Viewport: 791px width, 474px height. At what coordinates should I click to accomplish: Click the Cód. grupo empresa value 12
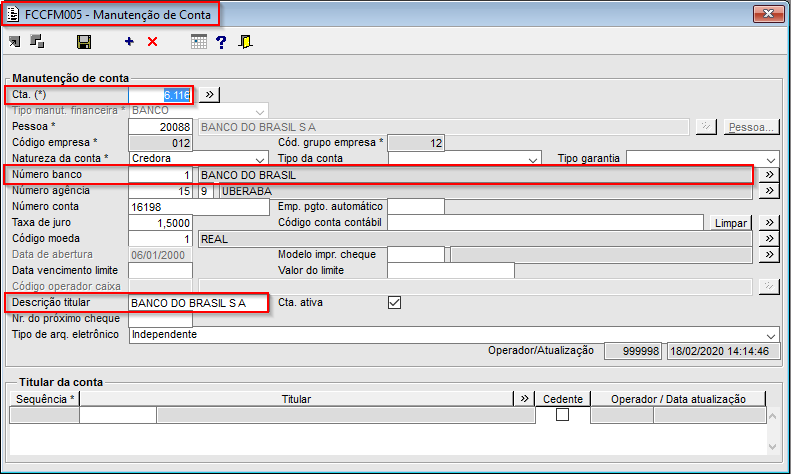(416, 143)
